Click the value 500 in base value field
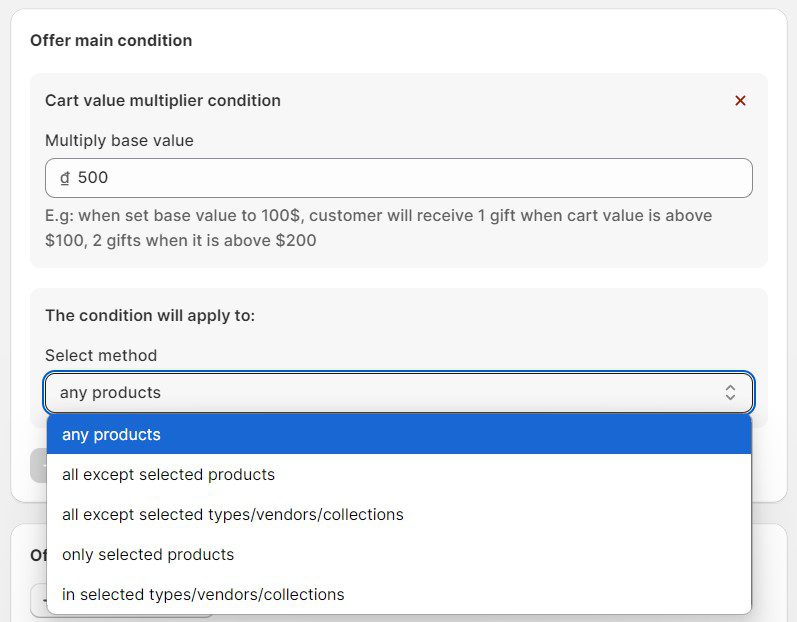This screenshot has width=797, height=622. (x=93, y=178)
